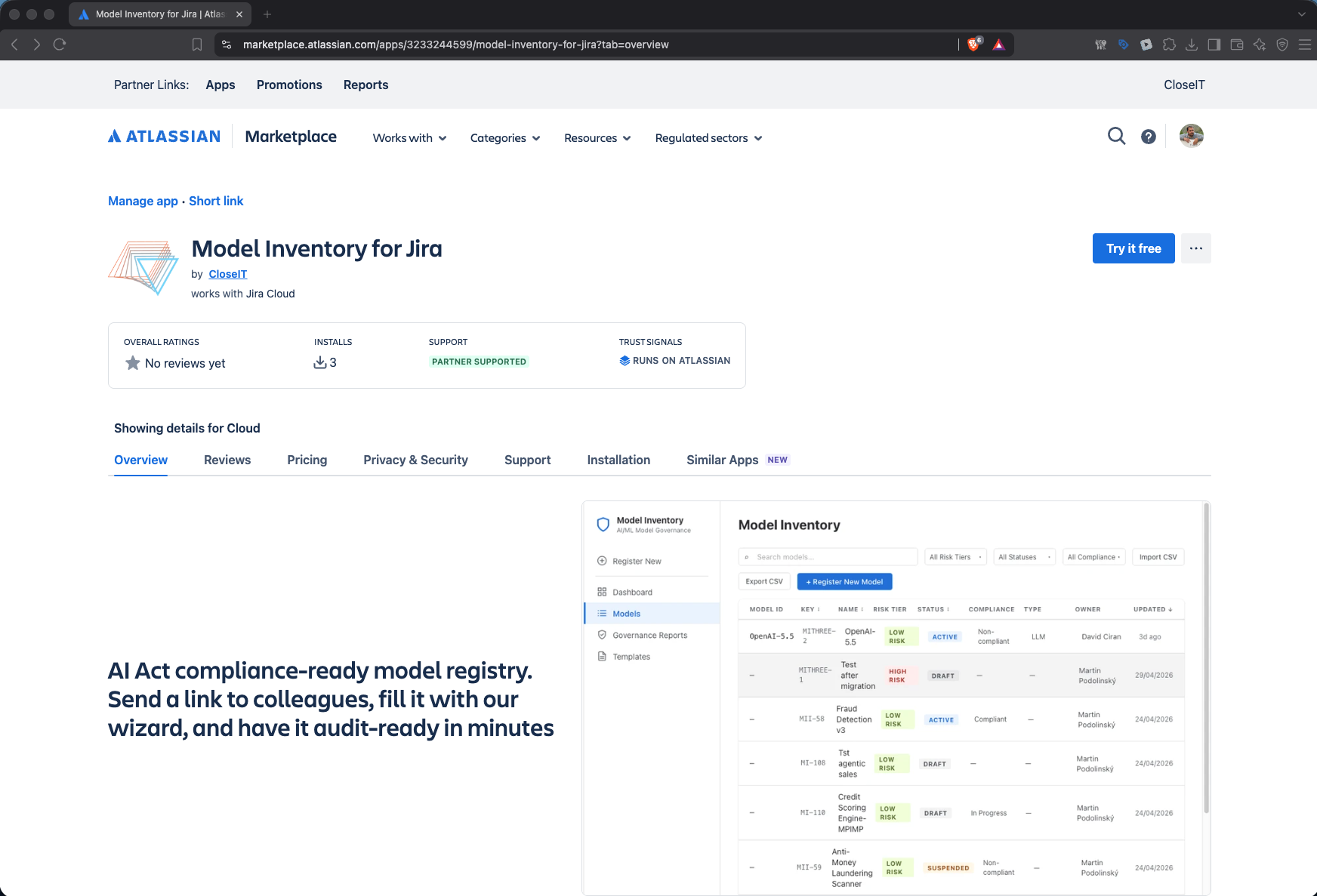Open the browser hamburger menu

click(x=1305, y=45)
